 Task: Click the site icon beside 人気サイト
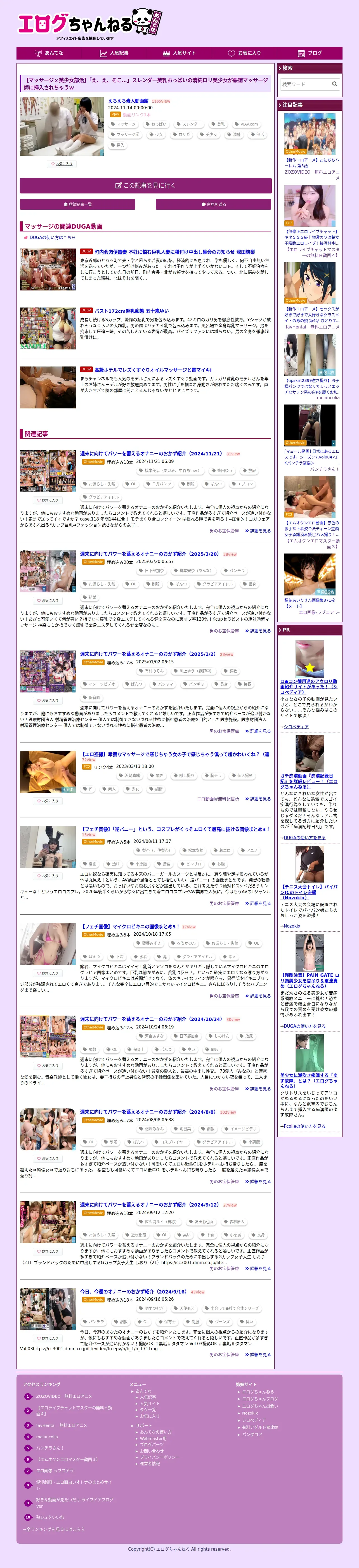(x=166, y=54)
